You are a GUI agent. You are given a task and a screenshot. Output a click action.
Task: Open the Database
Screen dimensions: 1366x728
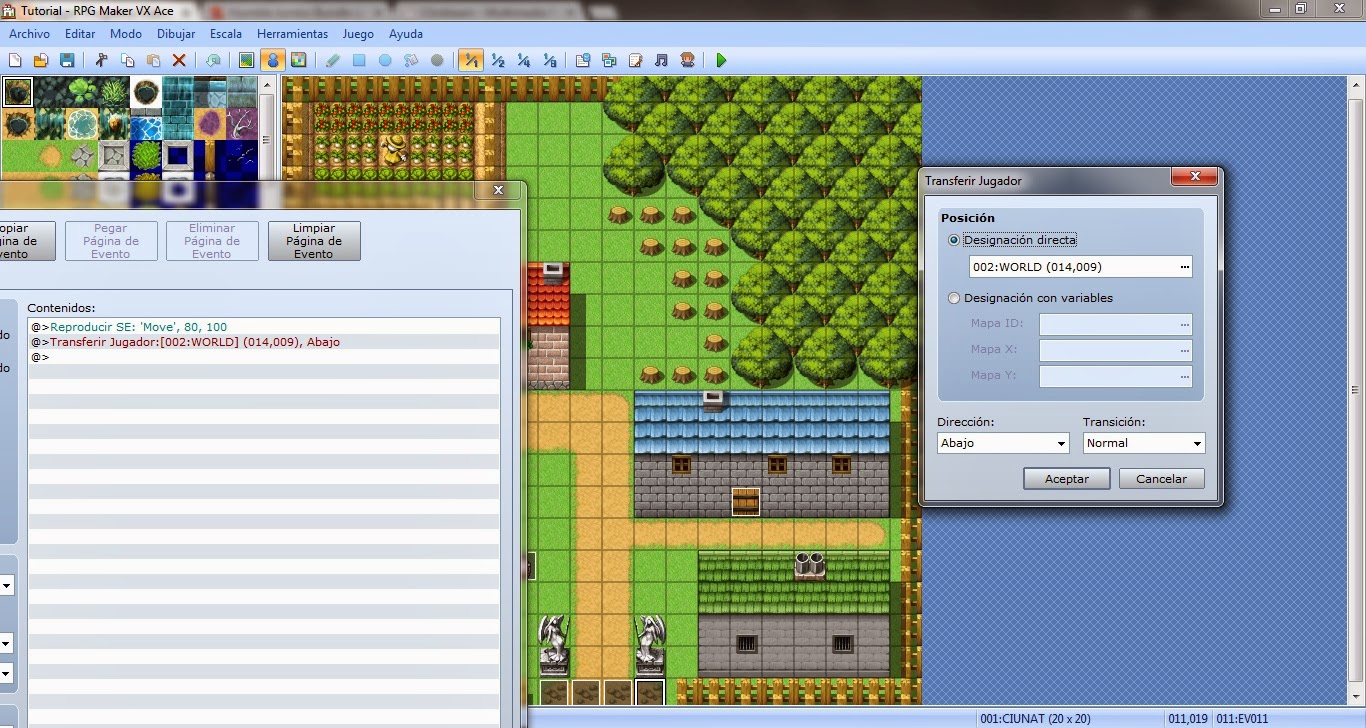coord(582,60)
